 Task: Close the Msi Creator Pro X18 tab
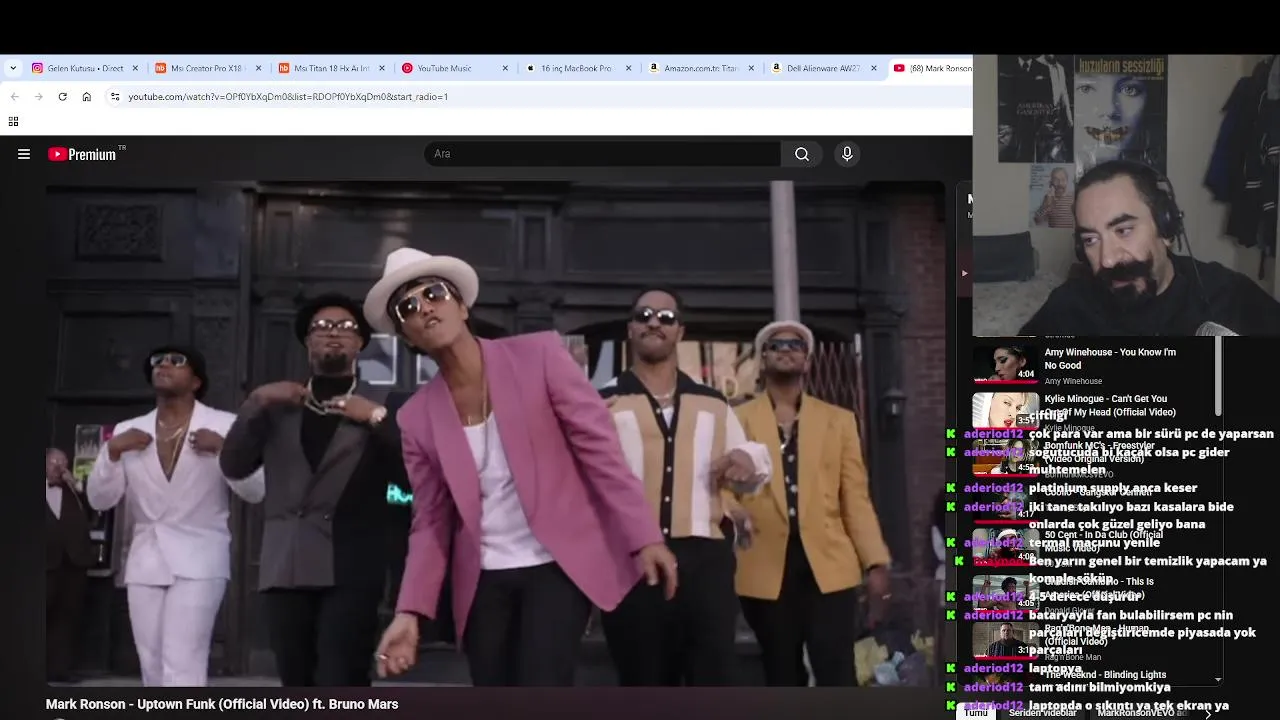pos(258,68)
